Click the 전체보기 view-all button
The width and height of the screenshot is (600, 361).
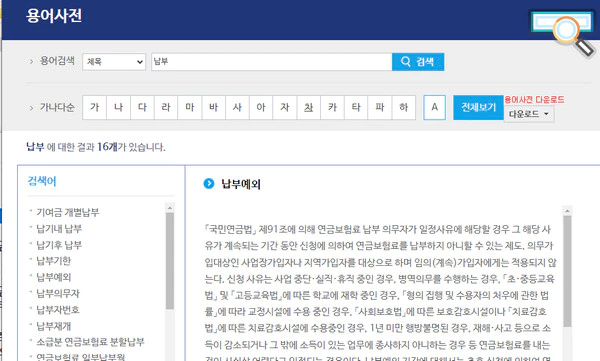click(478, 108)
